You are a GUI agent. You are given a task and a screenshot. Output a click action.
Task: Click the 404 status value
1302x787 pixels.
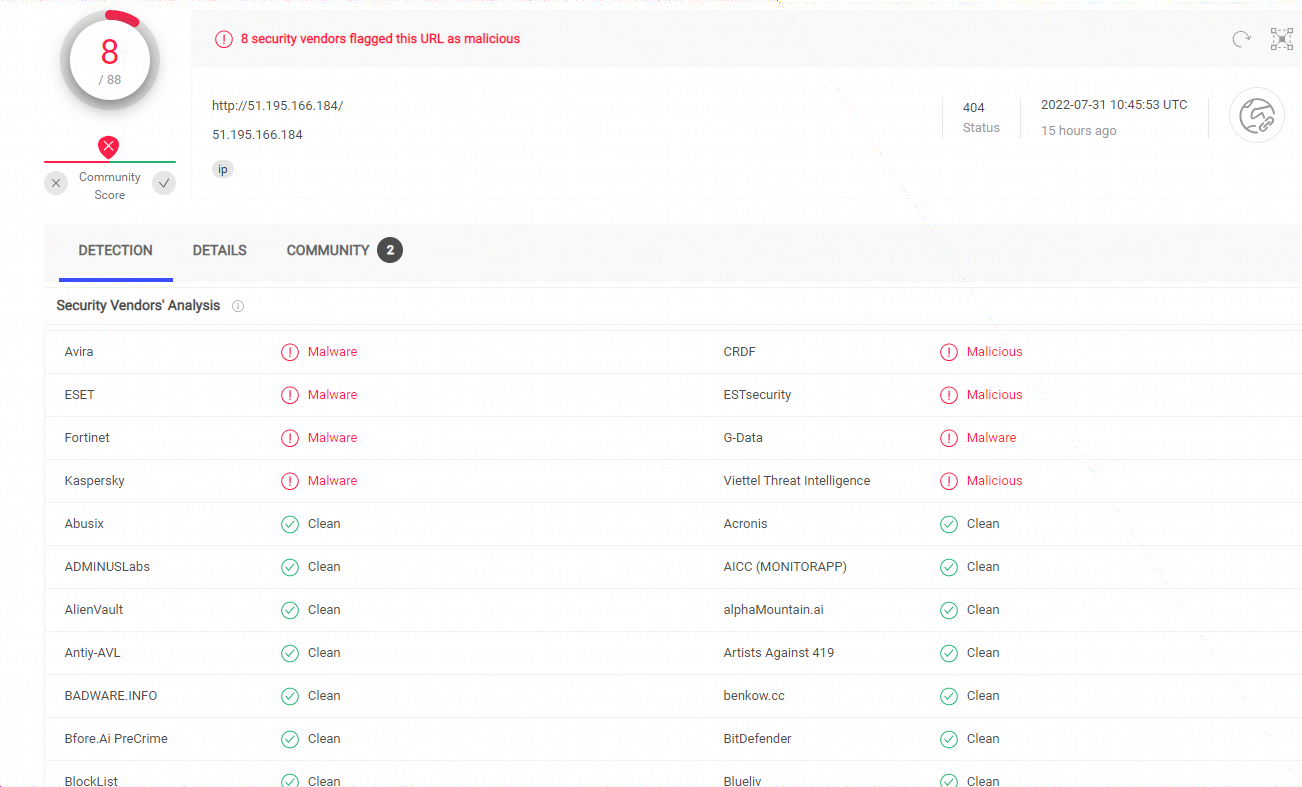[x=974, y=107]
